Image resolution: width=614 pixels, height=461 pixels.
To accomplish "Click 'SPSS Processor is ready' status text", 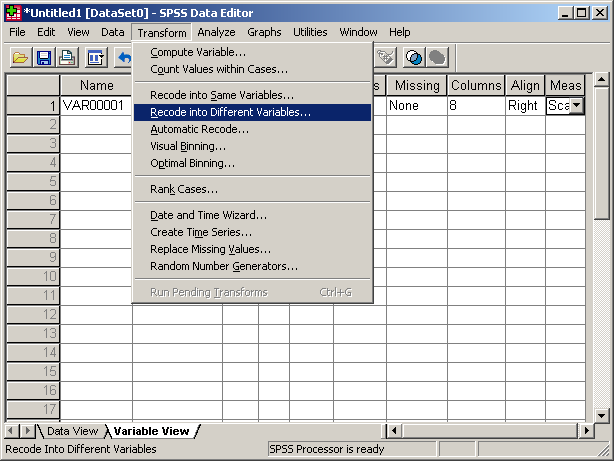I will click(327, 449).
